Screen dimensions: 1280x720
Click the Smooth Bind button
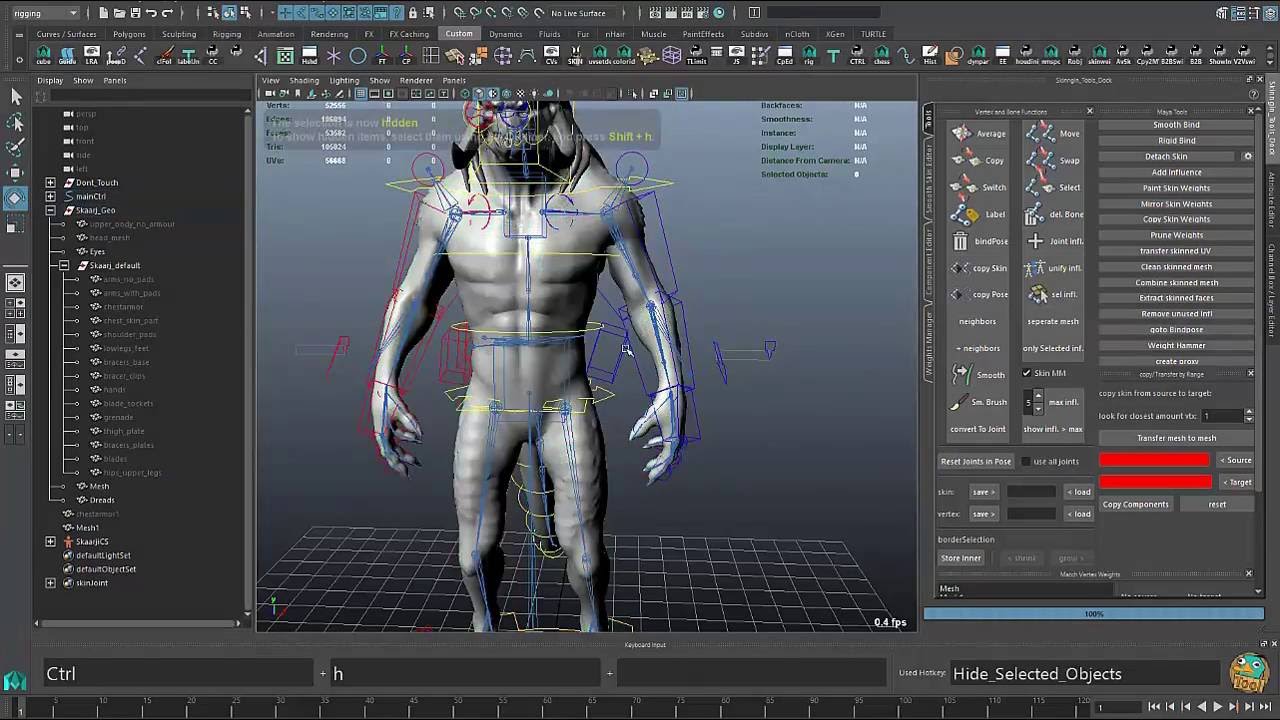coord(1176,125)
